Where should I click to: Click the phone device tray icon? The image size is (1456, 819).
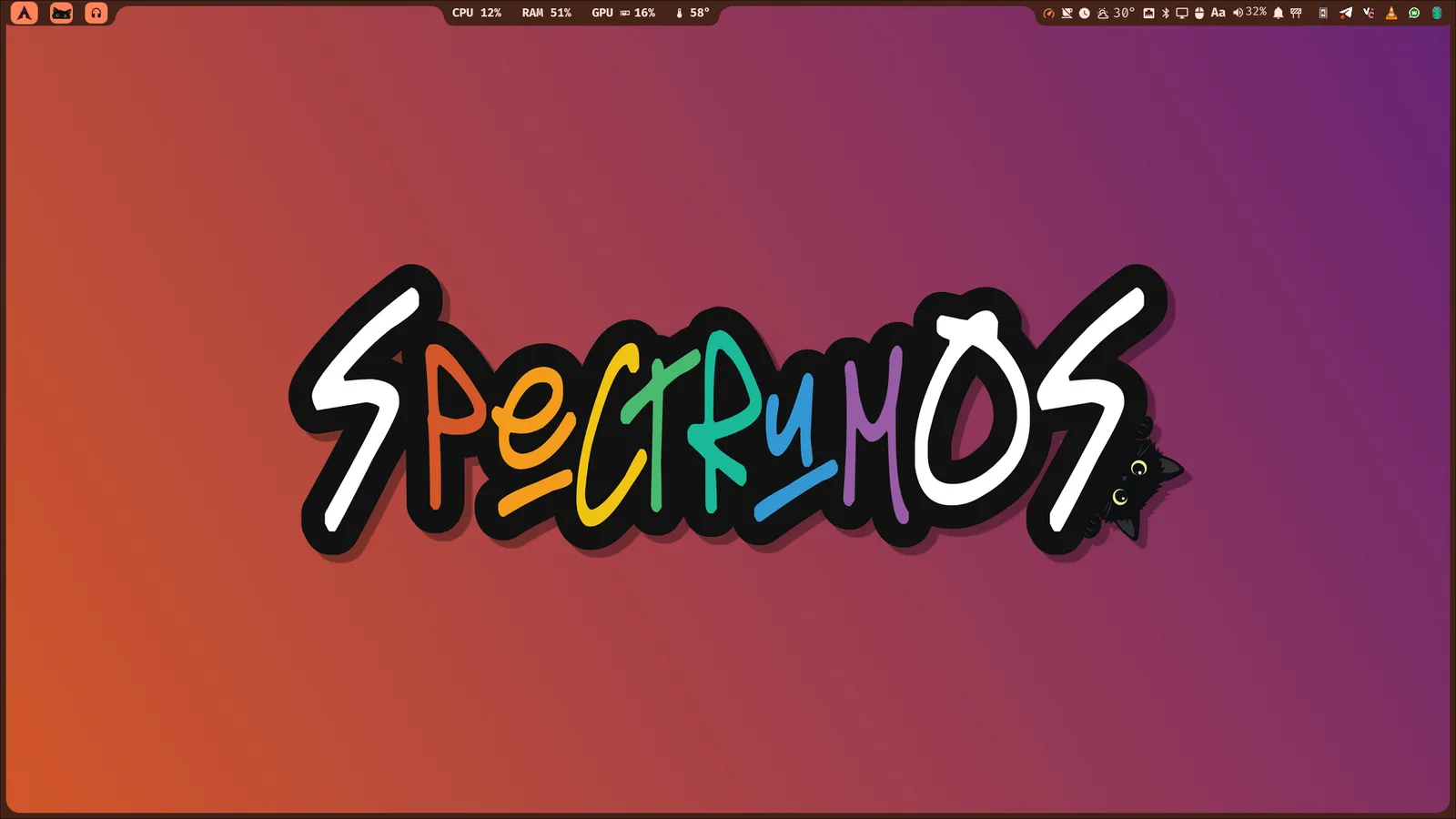(x=1323, y=13)
